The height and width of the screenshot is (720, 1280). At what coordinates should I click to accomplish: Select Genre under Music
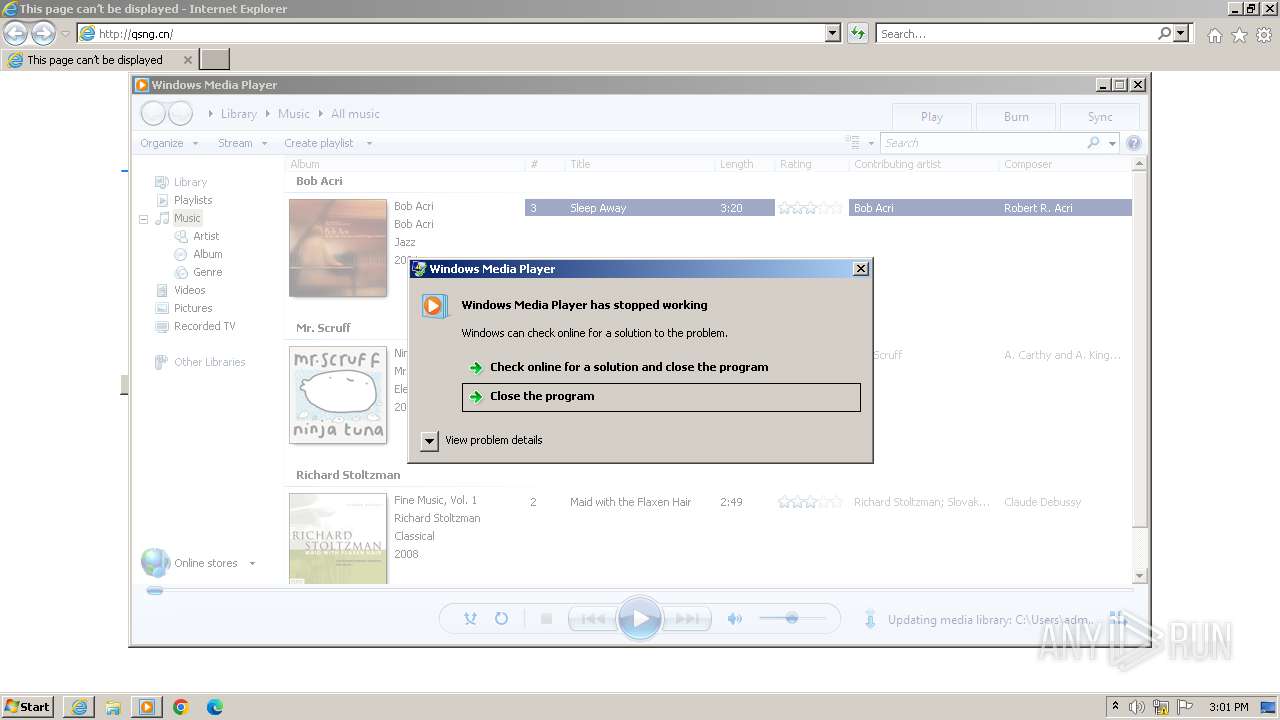pyautogui.click(x=208, y=272)
